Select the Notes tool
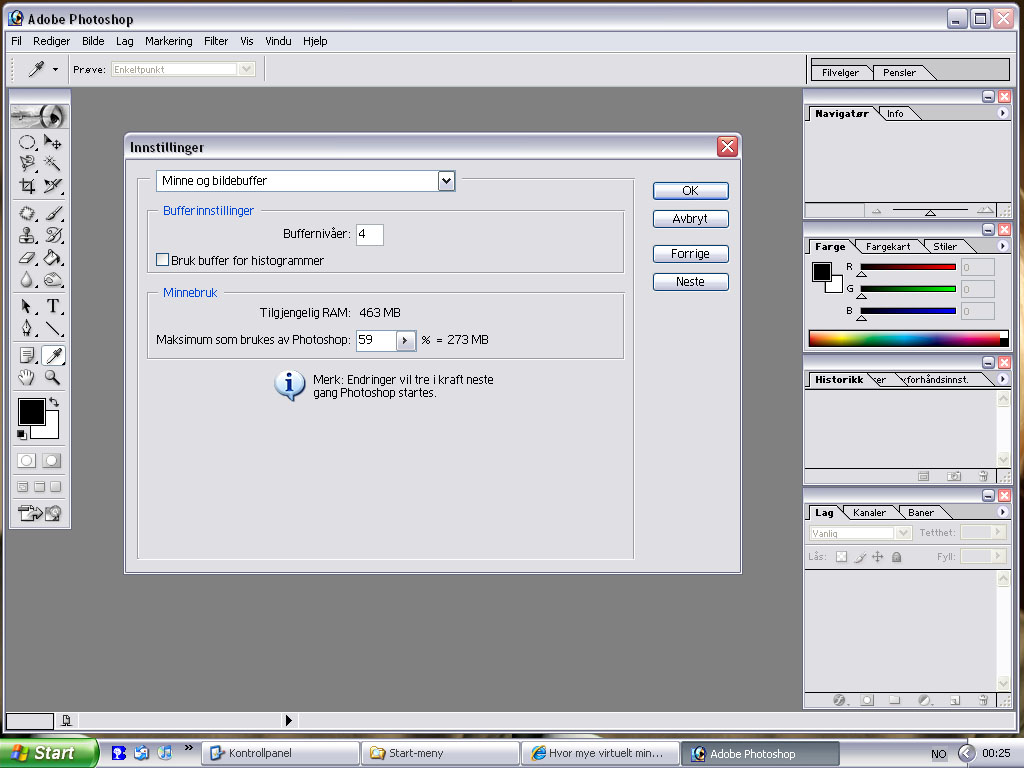Screen dimensions: 1024x768 pos(27,355)
